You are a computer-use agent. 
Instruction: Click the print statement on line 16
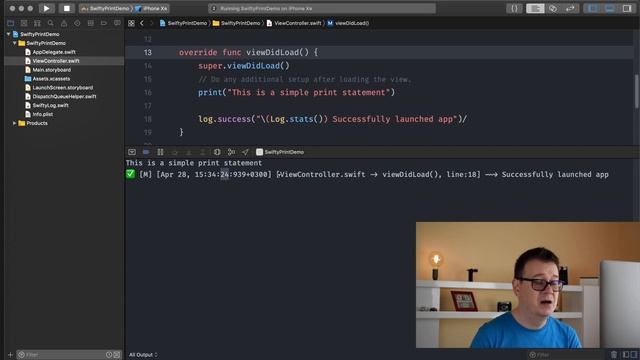[296, 92]
